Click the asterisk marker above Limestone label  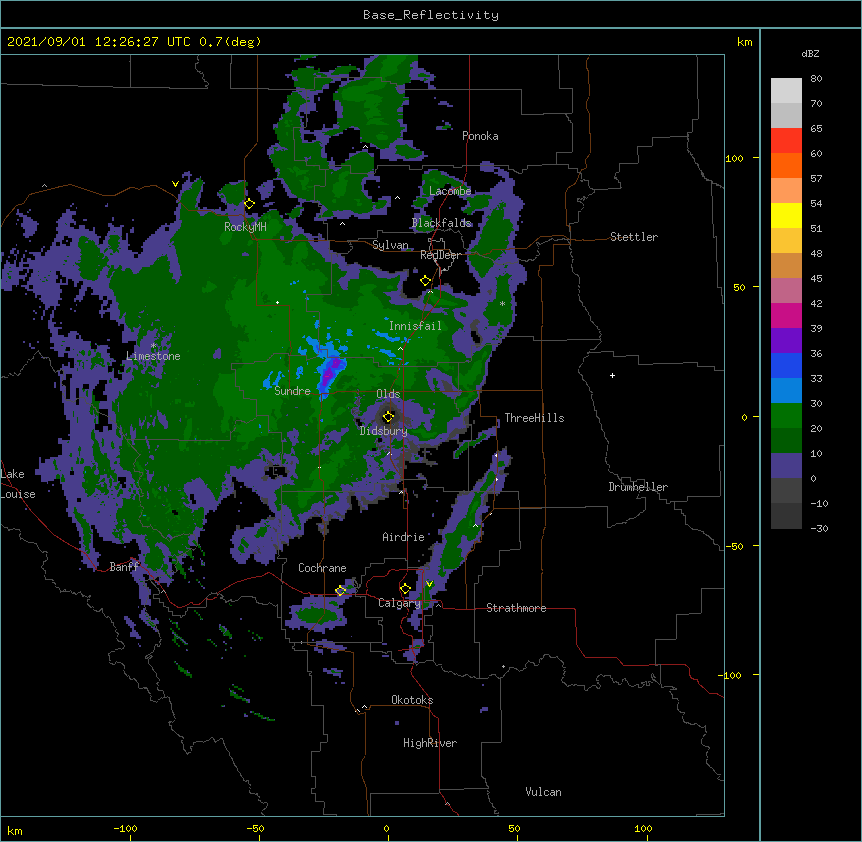pos(154,346)
